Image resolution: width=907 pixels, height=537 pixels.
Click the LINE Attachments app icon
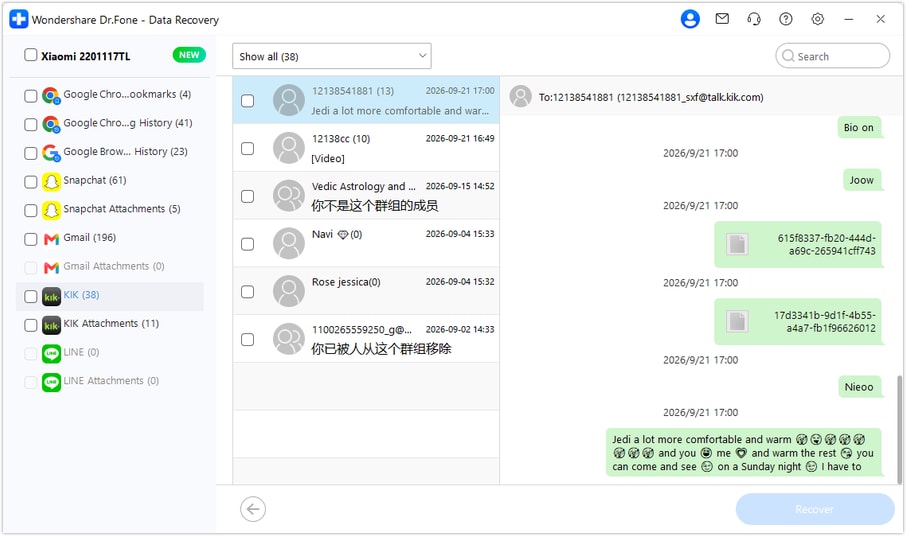51,382
